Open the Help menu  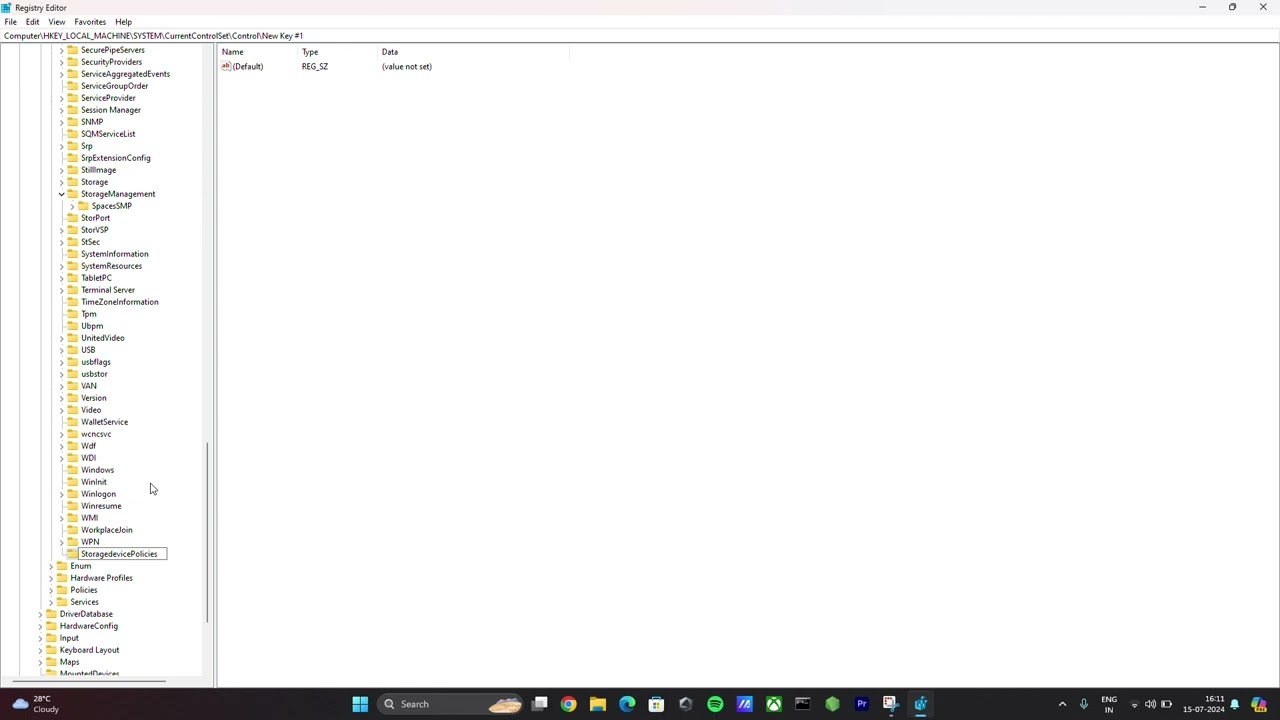(123, 21)
